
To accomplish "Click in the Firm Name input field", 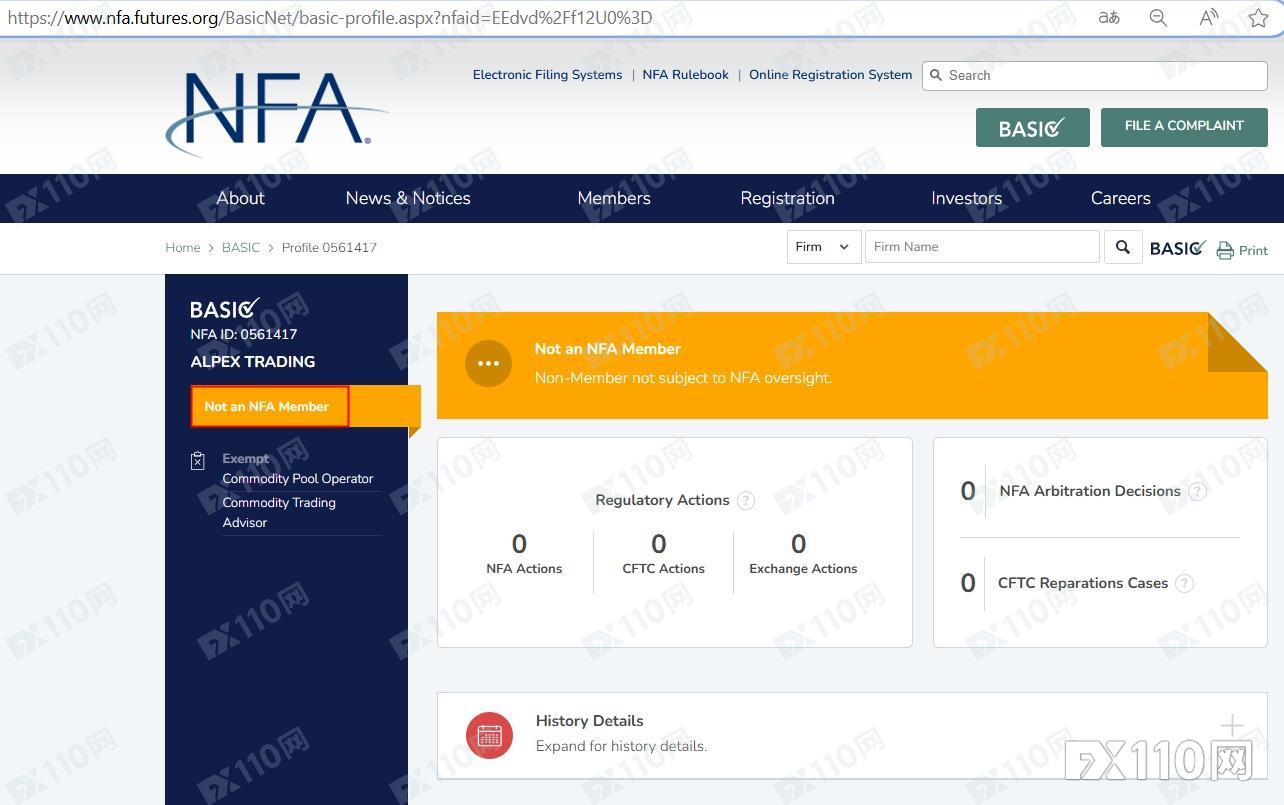I will coord(982,247).
